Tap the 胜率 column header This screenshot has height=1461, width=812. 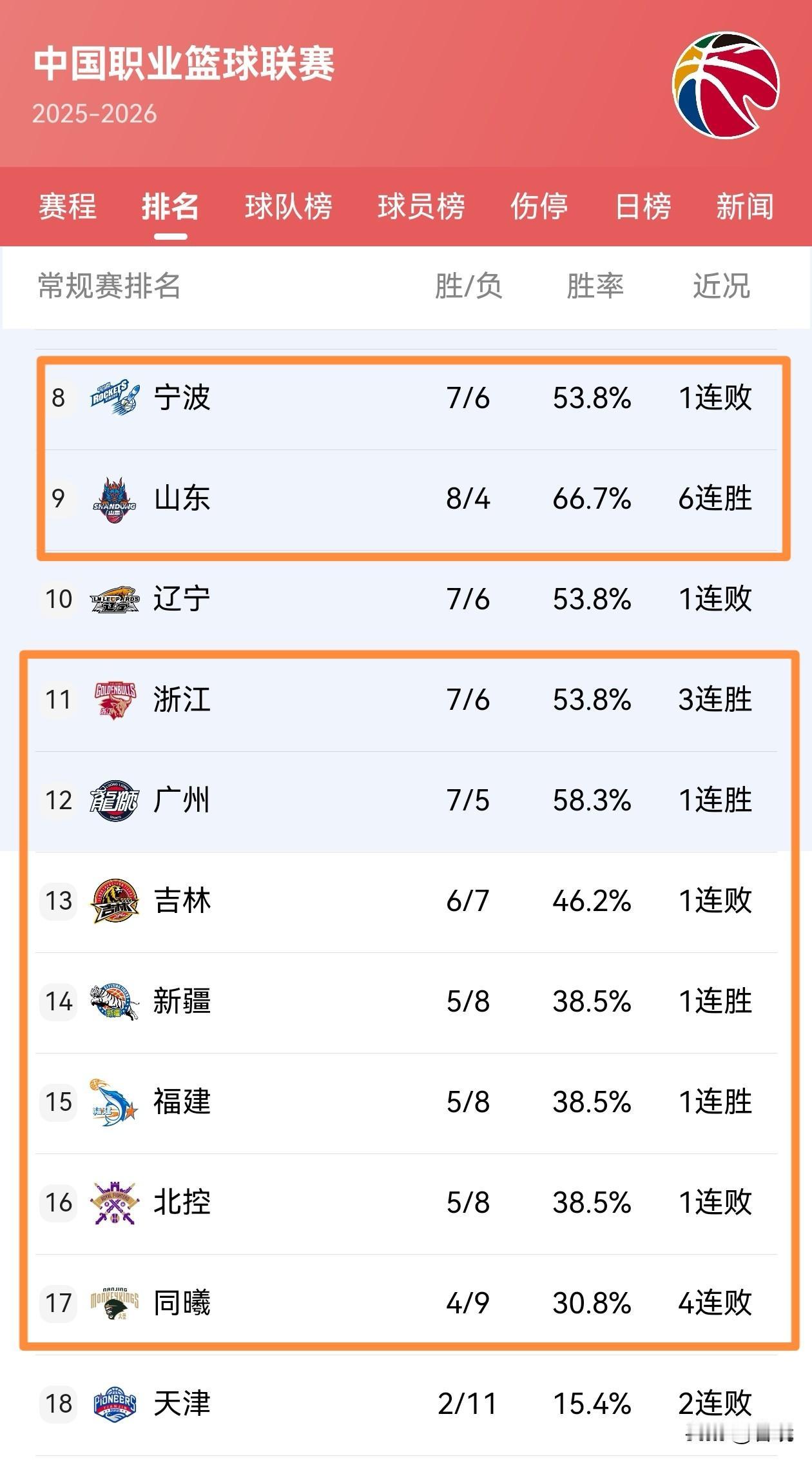[594, 286]
